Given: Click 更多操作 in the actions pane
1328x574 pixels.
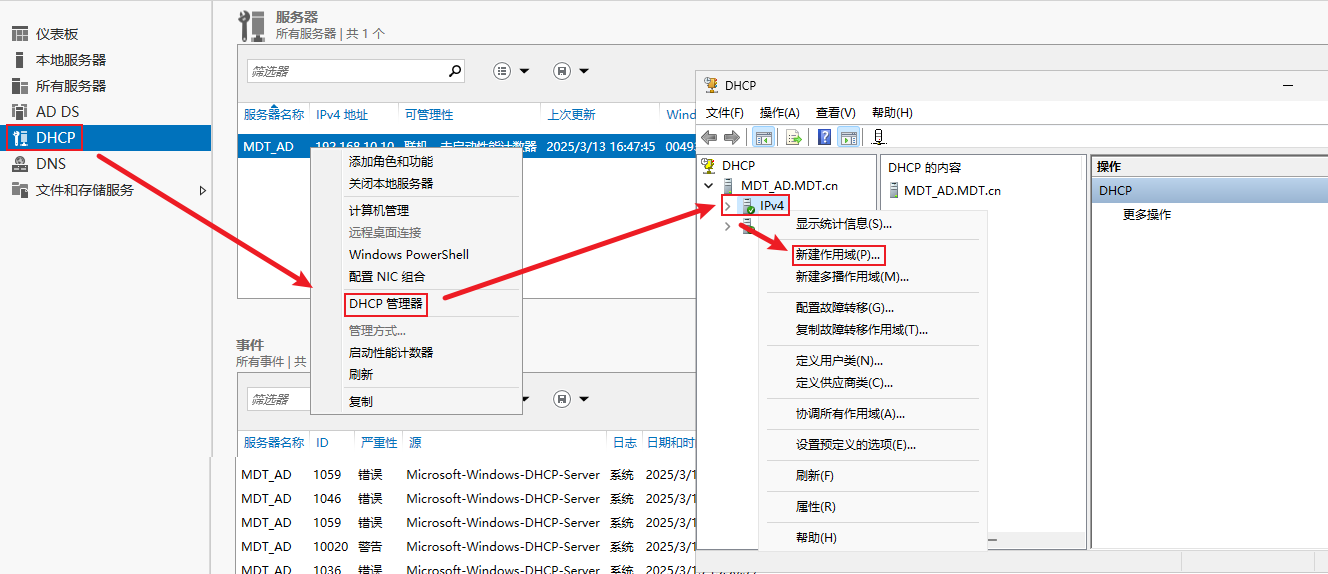Looking at the screenshot, I should [1146, 214].
